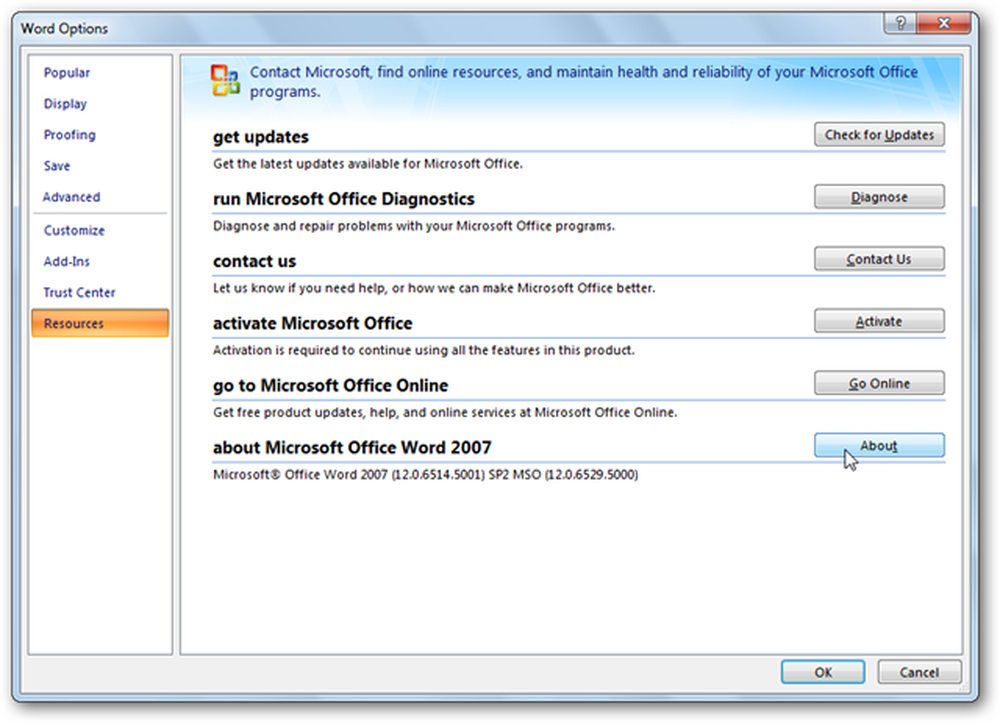1000x723 pixels.
Task: Close the Word Options dialog
Action: (943, 24)
